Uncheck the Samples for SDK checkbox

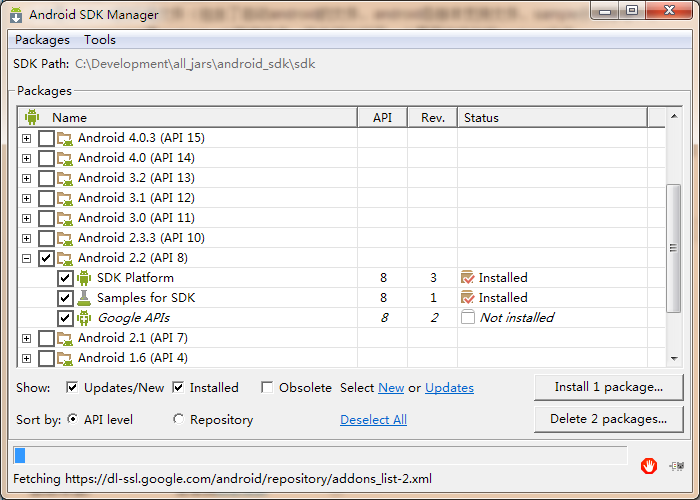(65, 298)
